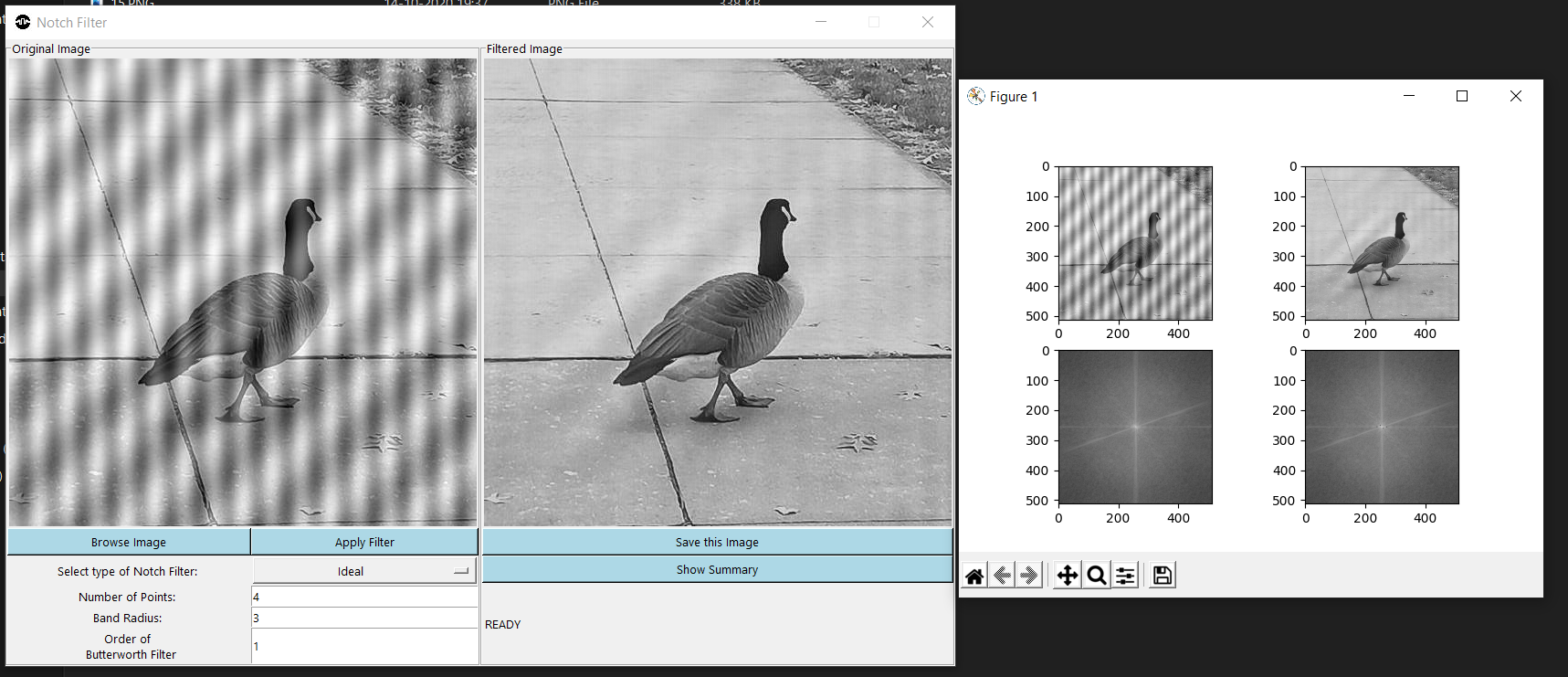Click the Browse Image button
The height and width of the screenshot is (677, 1568).
click(x=129, y=542)
